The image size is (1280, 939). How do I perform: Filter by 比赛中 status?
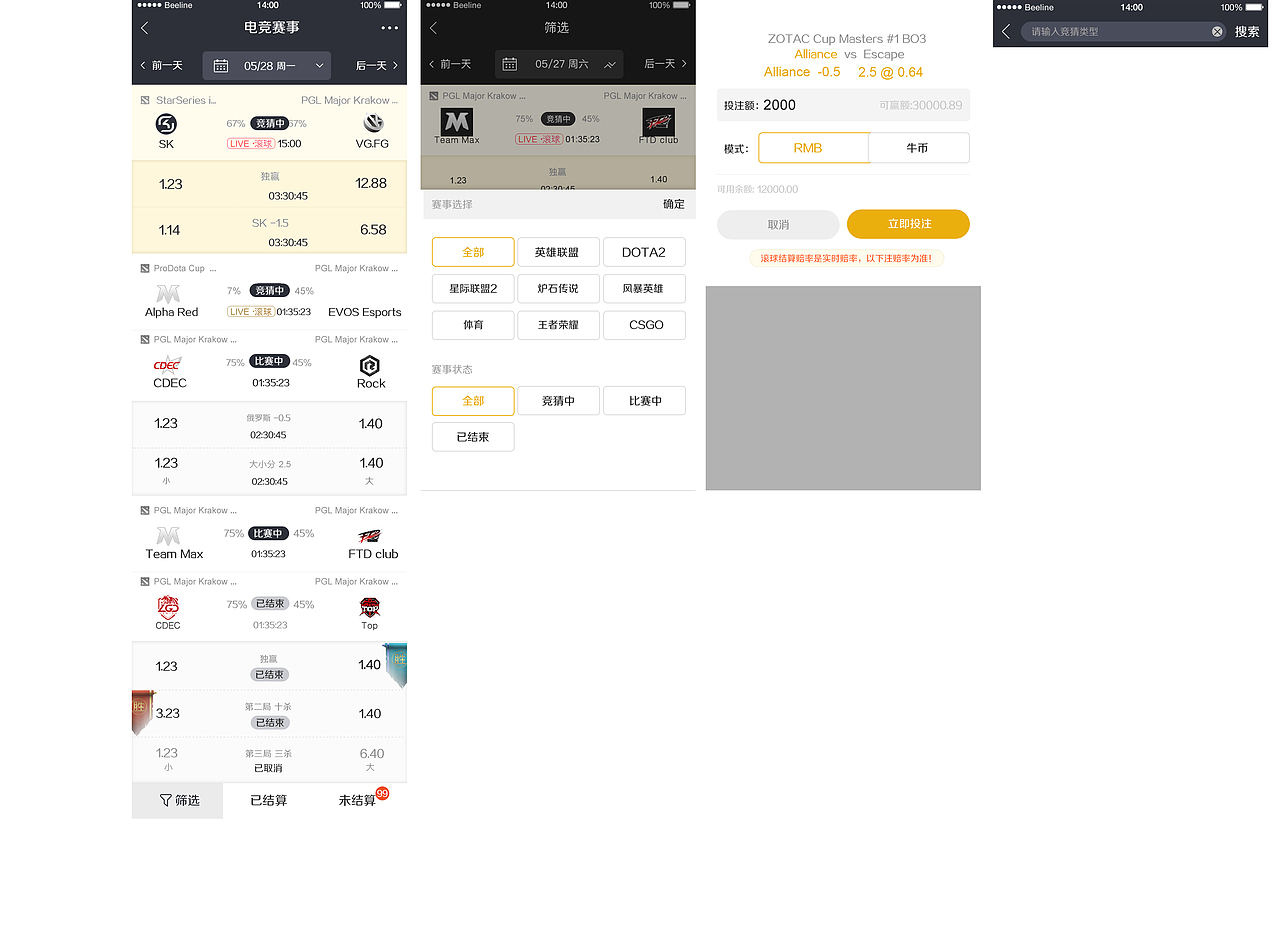(644, 401)
